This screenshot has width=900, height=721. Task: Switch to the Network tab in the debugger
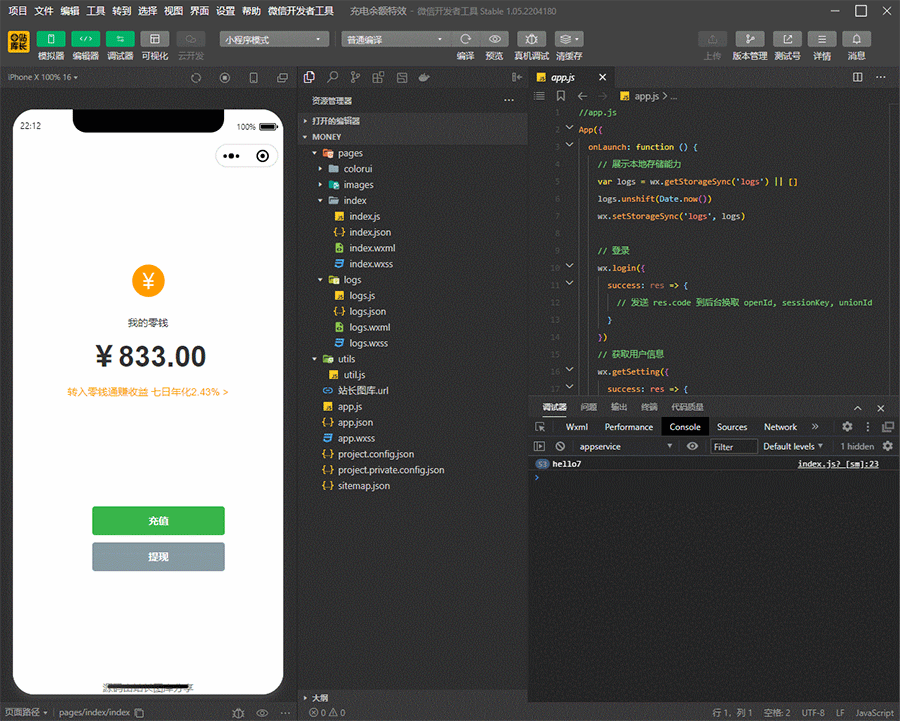click(780, 427)
